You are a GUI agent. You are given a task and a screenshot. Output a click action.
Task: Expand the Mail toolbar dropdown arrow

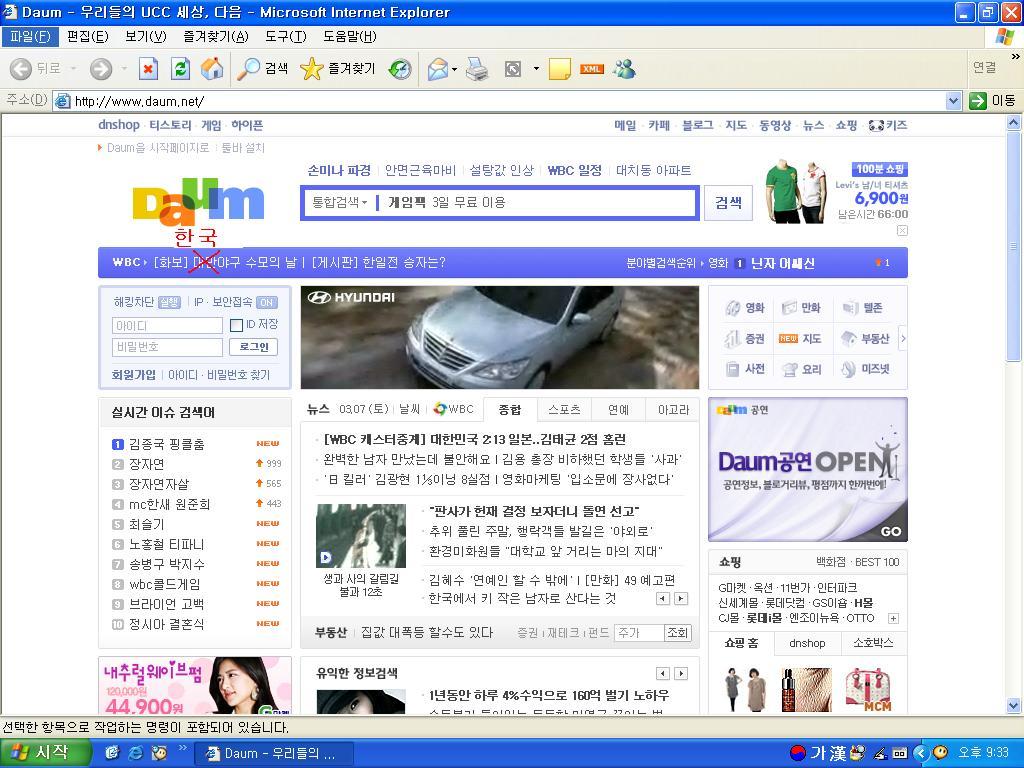pos(454,70)
